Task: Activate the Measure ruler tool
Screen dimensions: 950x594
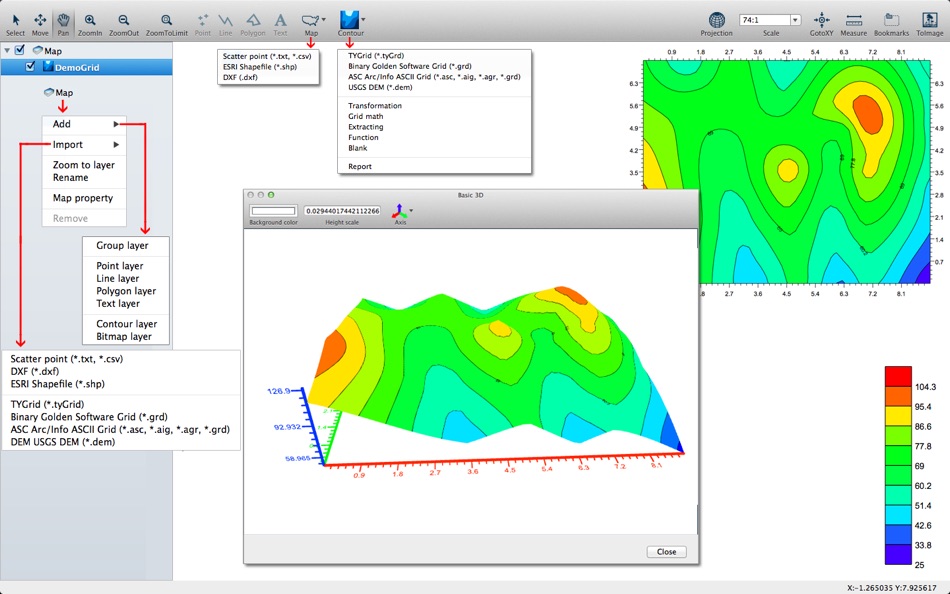Action: (x=854, y=24)
